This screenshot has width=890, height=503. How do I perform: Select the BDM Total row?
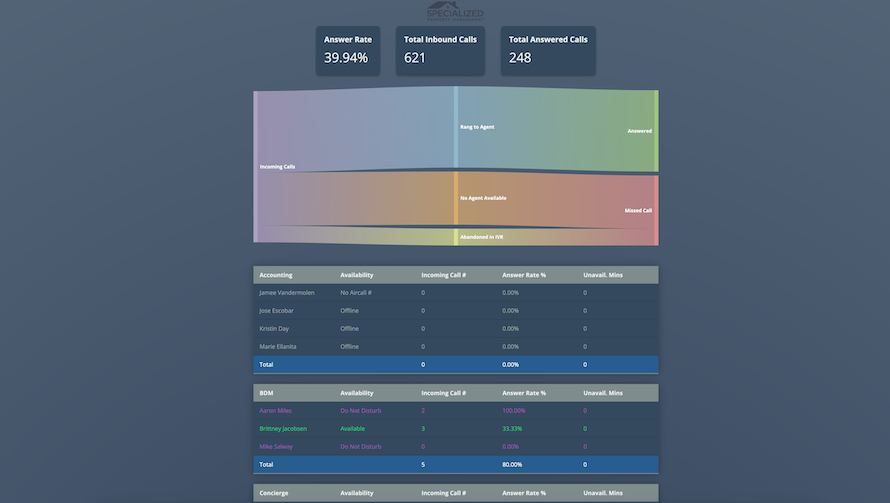click(x=456, y=465)
